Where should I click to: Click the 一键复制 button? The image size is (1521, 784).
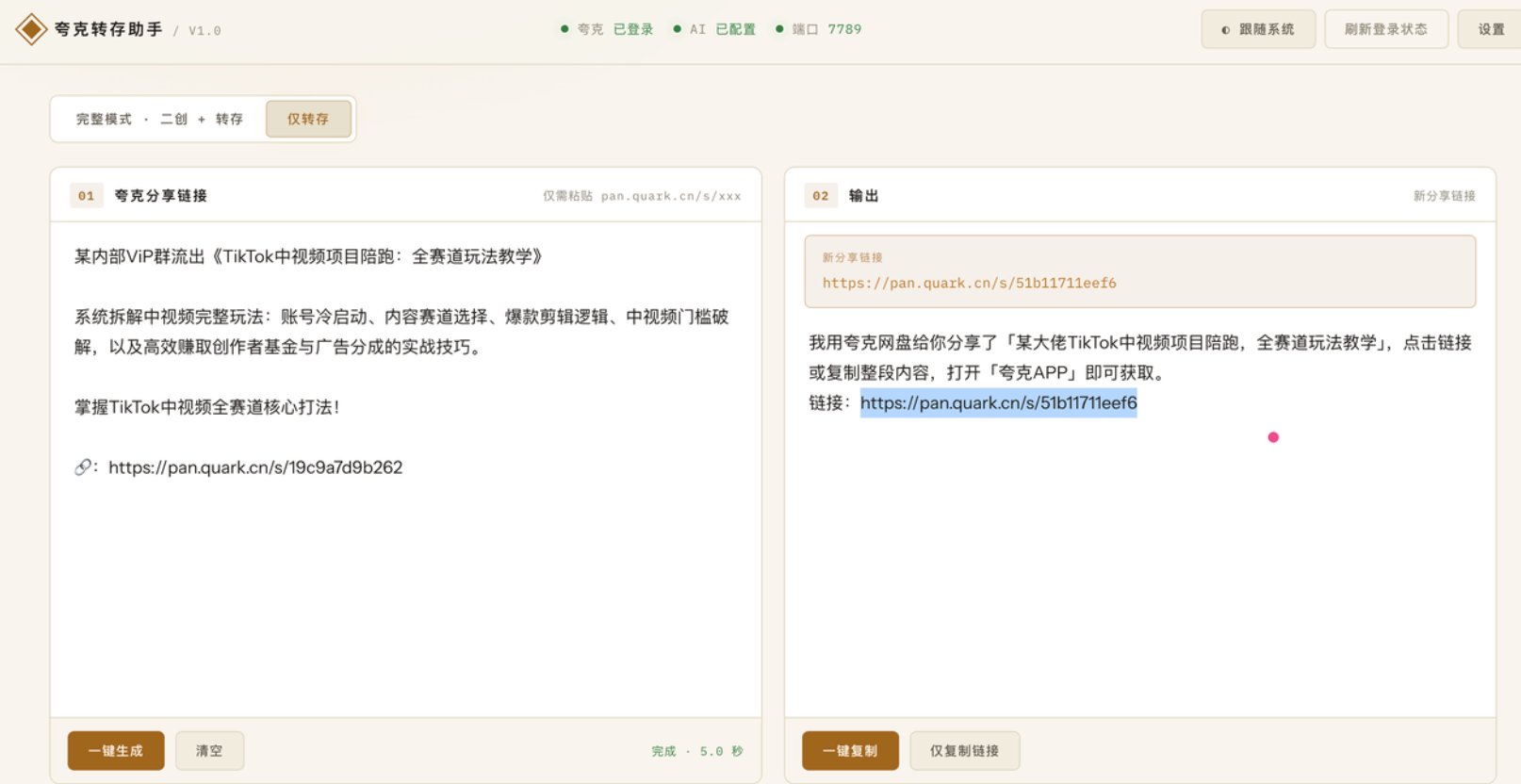click(x=850, y=751)
